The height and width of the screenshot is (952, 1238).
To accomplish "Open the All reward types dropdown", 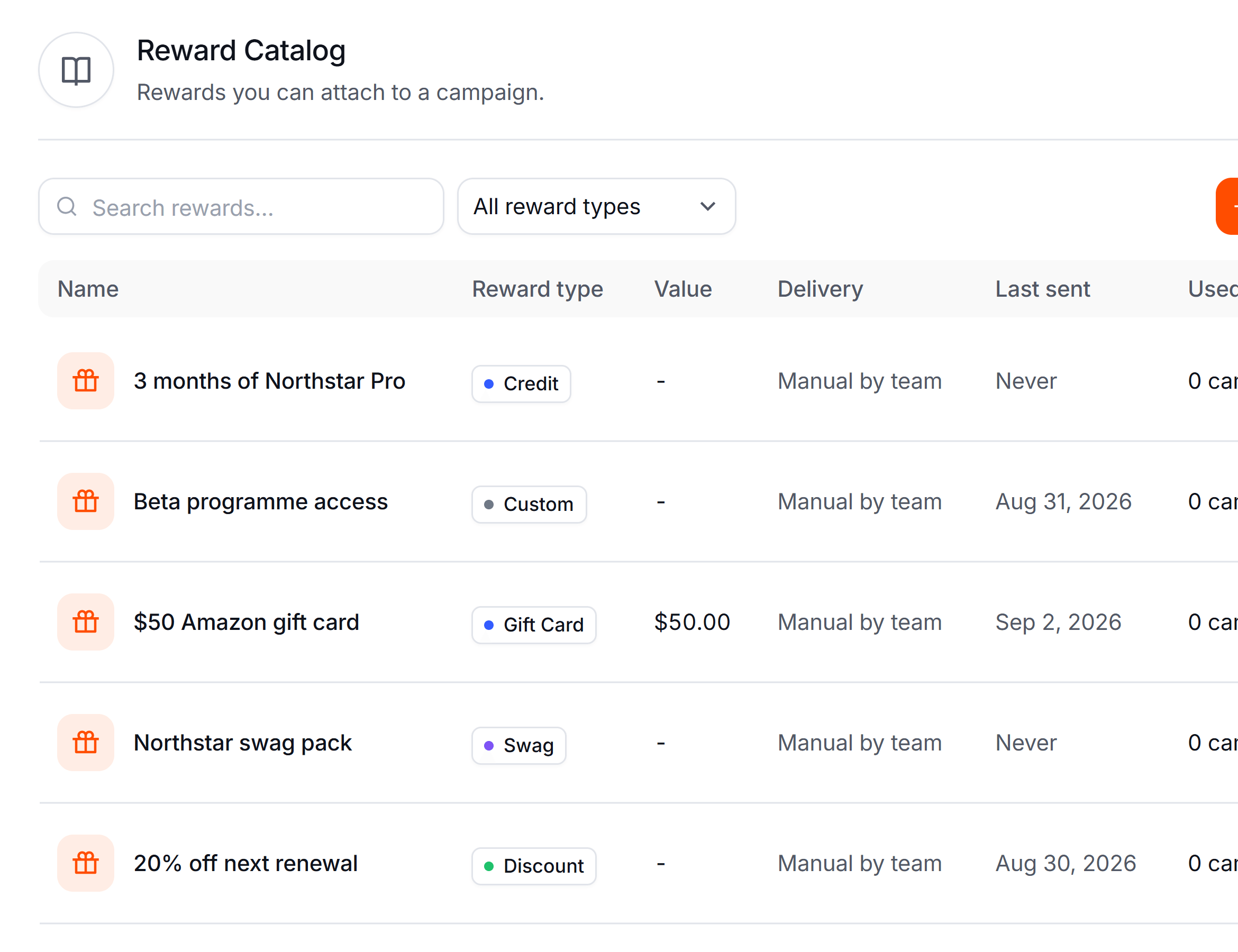I will tap(596, 206).
